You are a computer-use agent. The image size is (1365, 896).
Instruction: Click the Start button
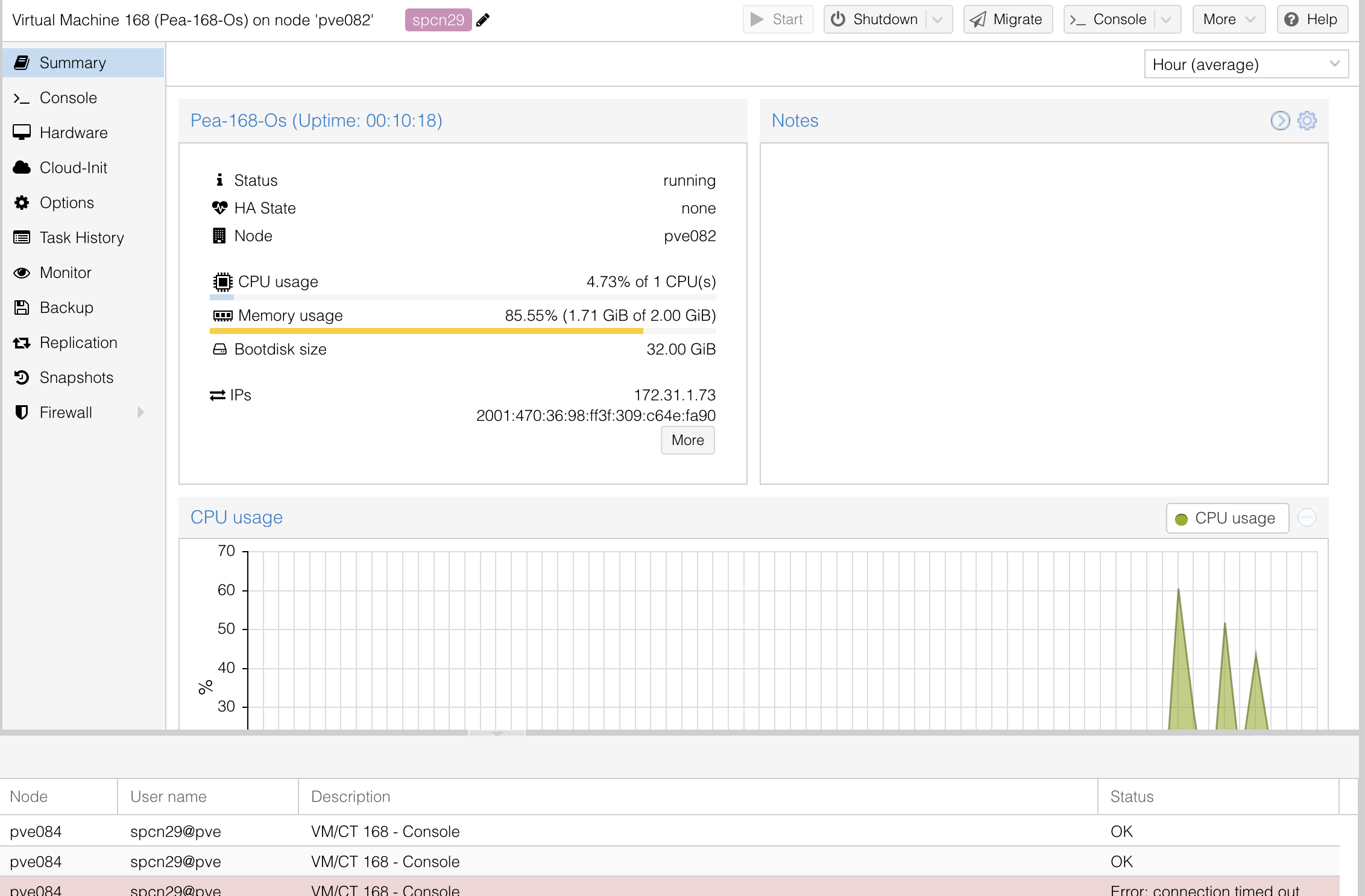pyautogui.click(x=778, y=19)
